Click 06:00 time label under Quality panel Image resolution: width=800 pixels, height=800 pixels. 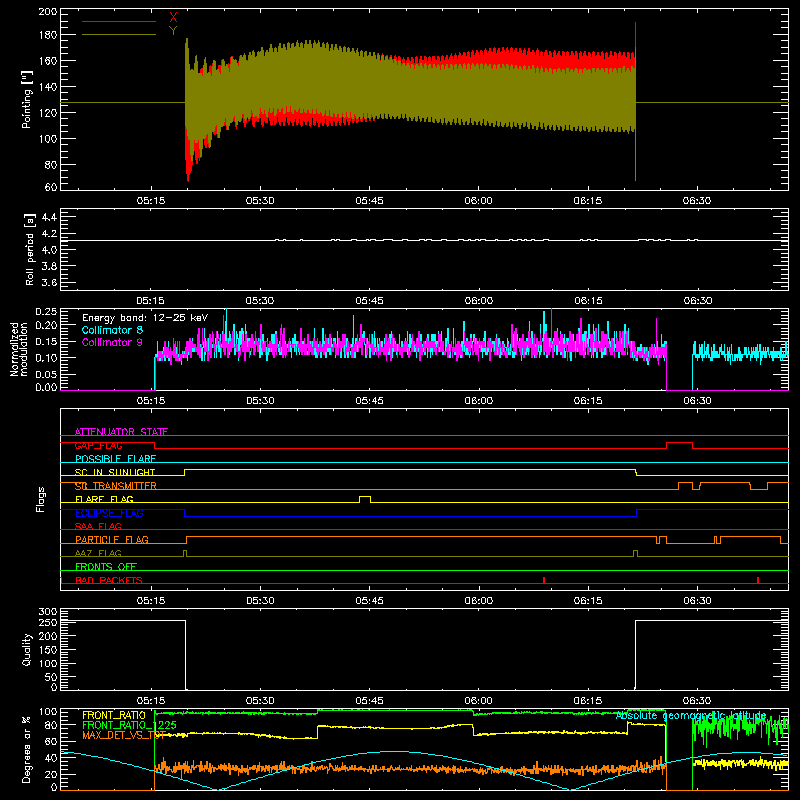pos(479,701)
